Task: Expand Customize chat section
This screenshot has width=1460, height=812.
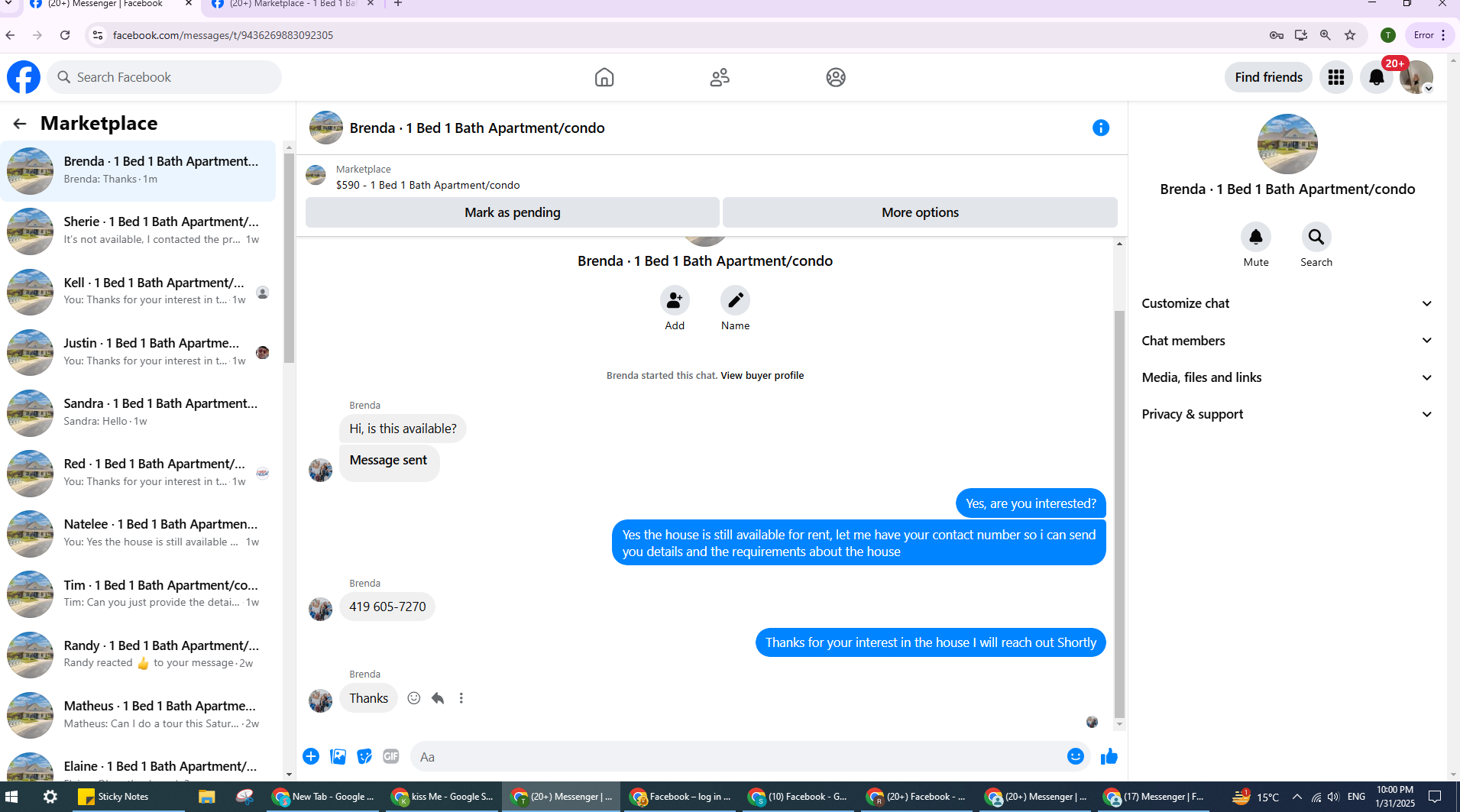Action: pyautogui.click(x=1287, y=303)
